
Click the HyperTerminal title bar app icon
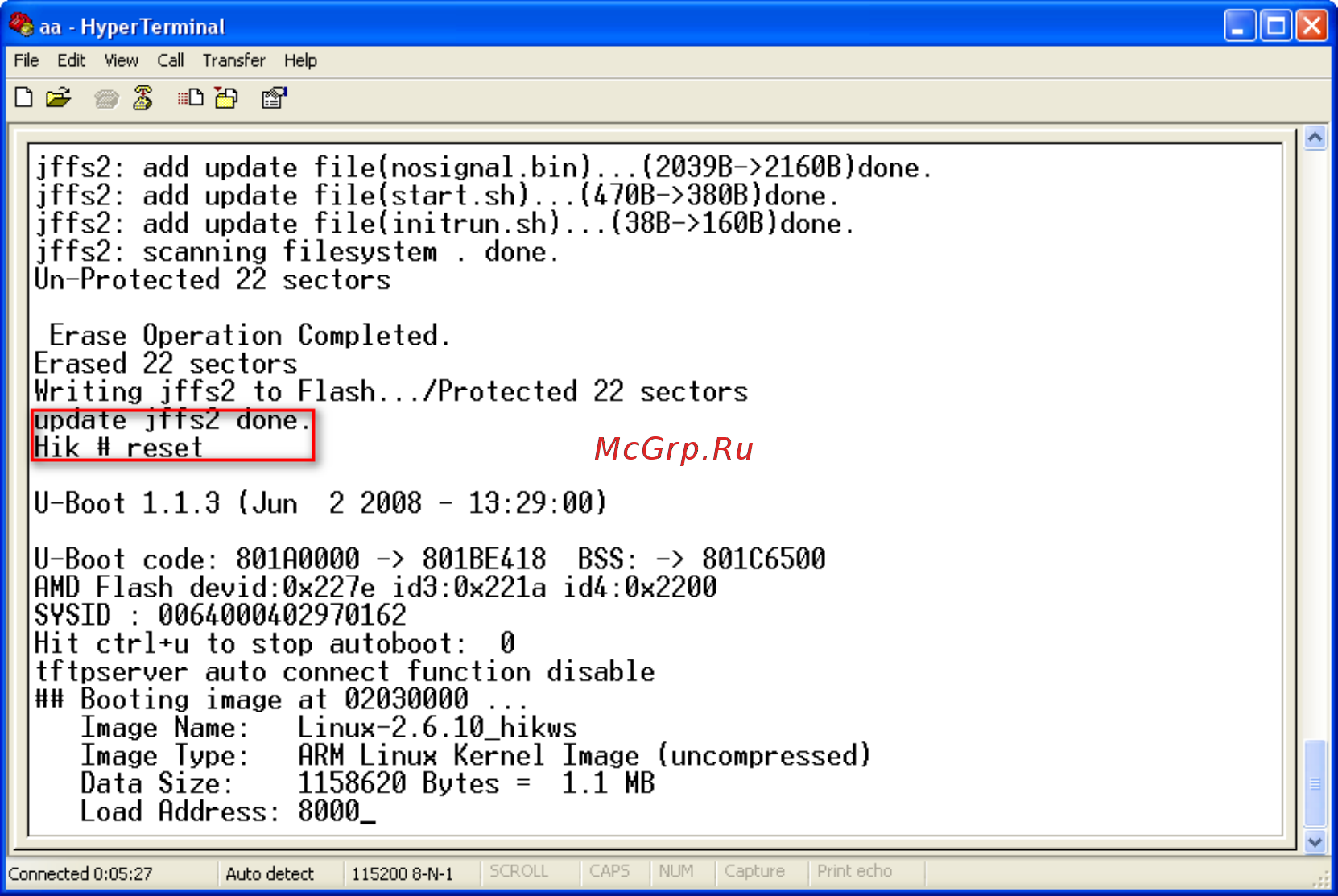tap(21, 26)
